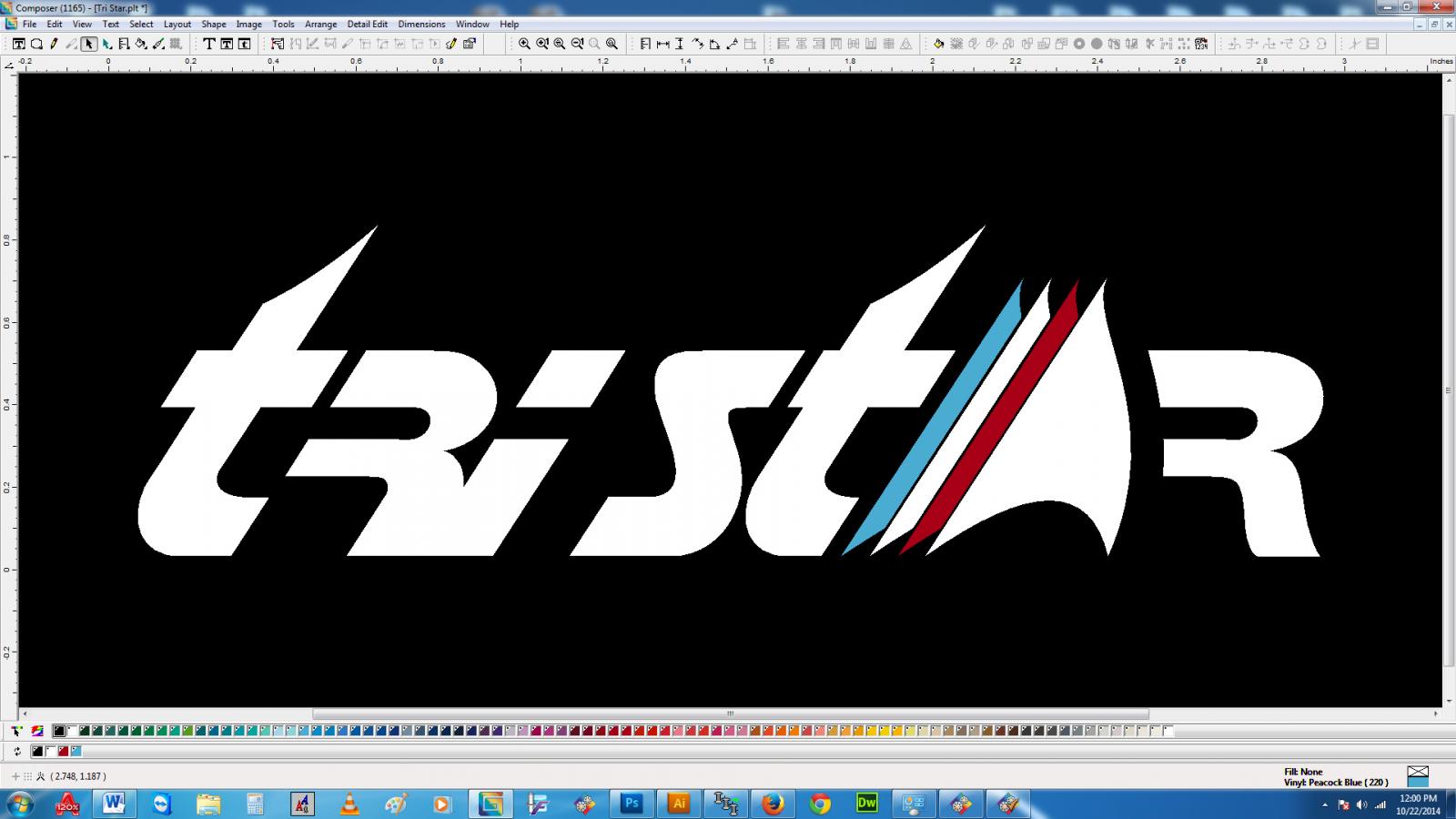
Task: Select the shape frame tool at toolbar start
Action: click(18, 44)
